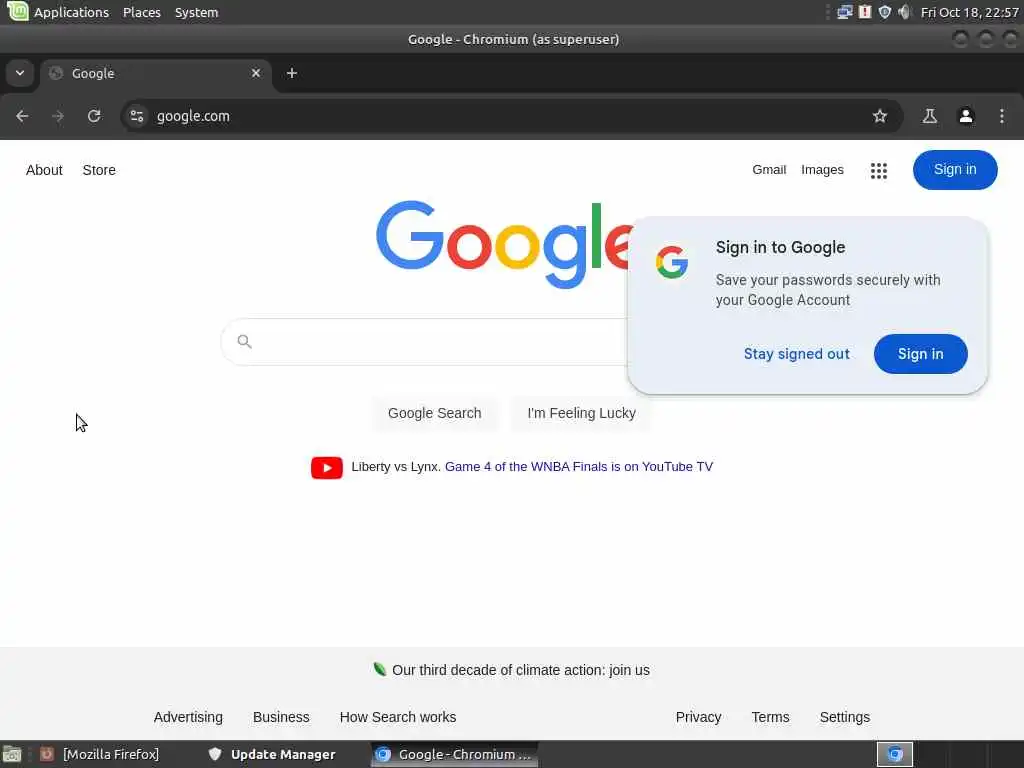Switch to Mozilla Firefox taskbar window
1024x768 pixels.
[99, 754]
